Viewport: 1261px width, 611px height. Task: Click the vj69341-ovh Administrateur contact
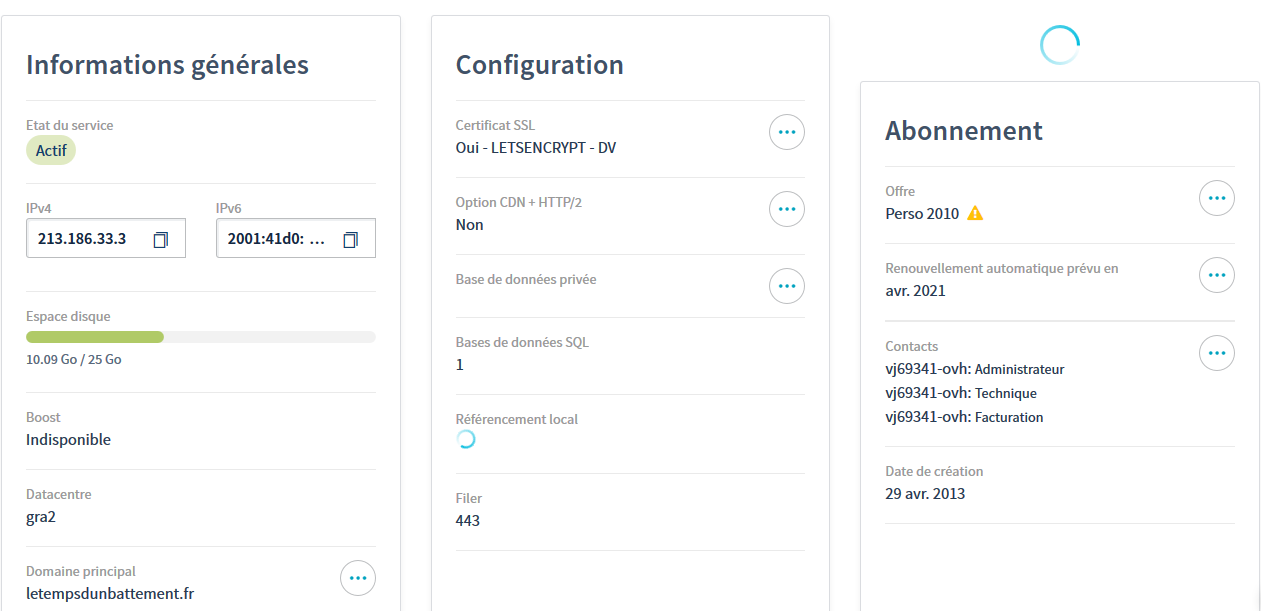[975, 369]
